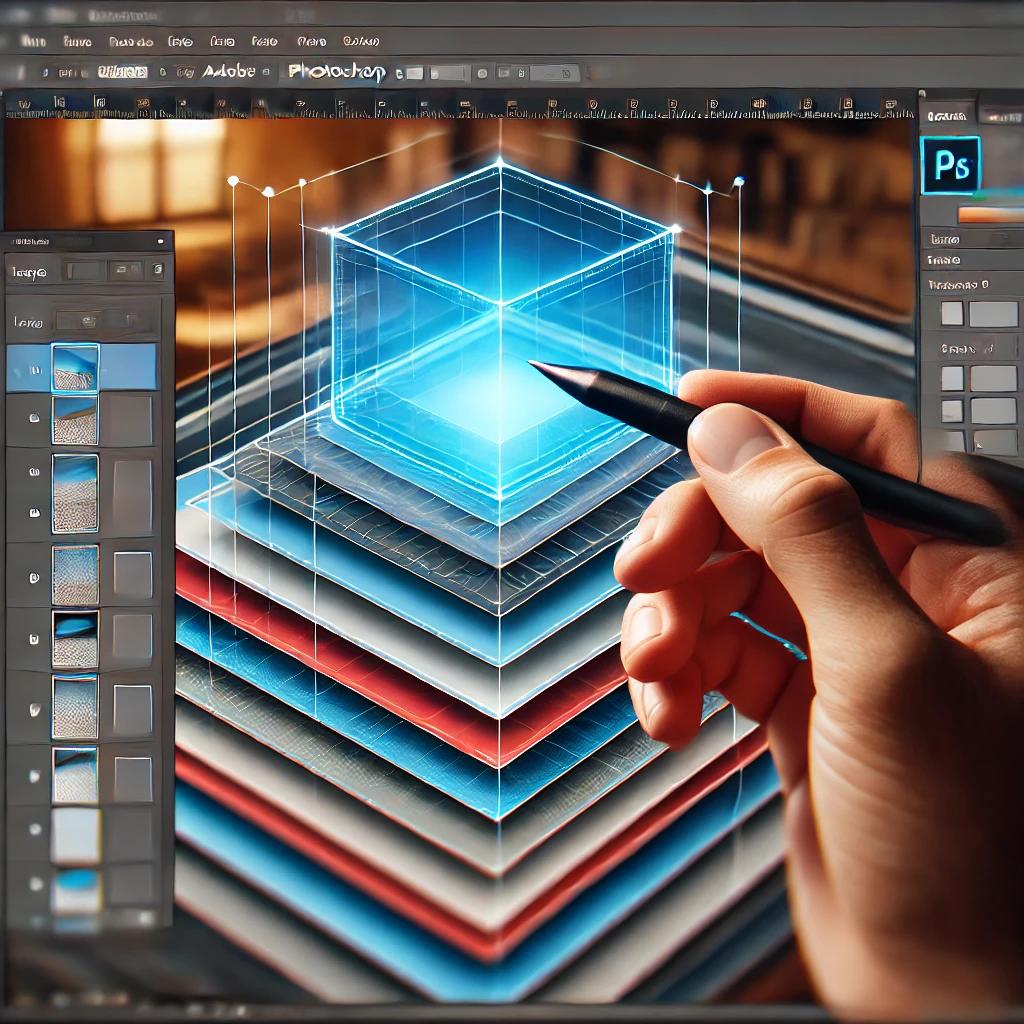Click the small icon at the right end of layers panel top row
This screenshot has height=1024, width=1024.
pyautogui.click(x=157, y=268)
